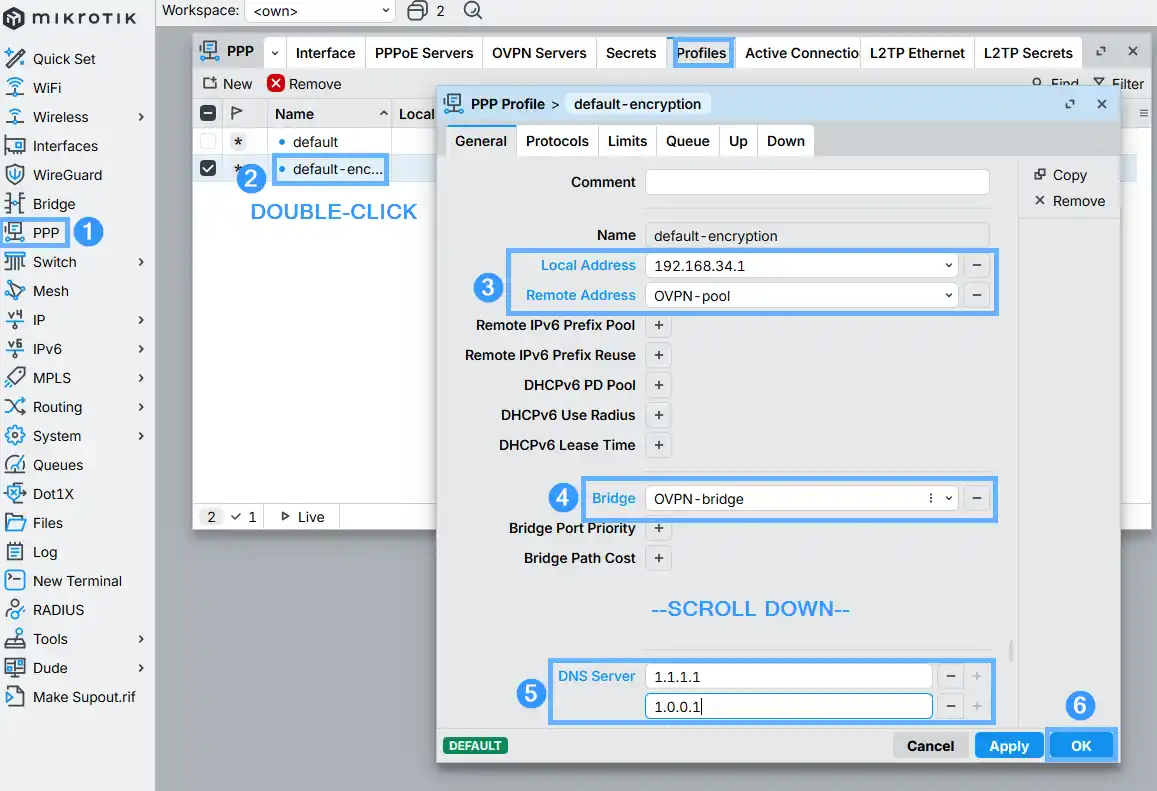Click the Apply button
Image resolution: width=1157 pixels, height=791 pixels.
(x=1009, y=746)
